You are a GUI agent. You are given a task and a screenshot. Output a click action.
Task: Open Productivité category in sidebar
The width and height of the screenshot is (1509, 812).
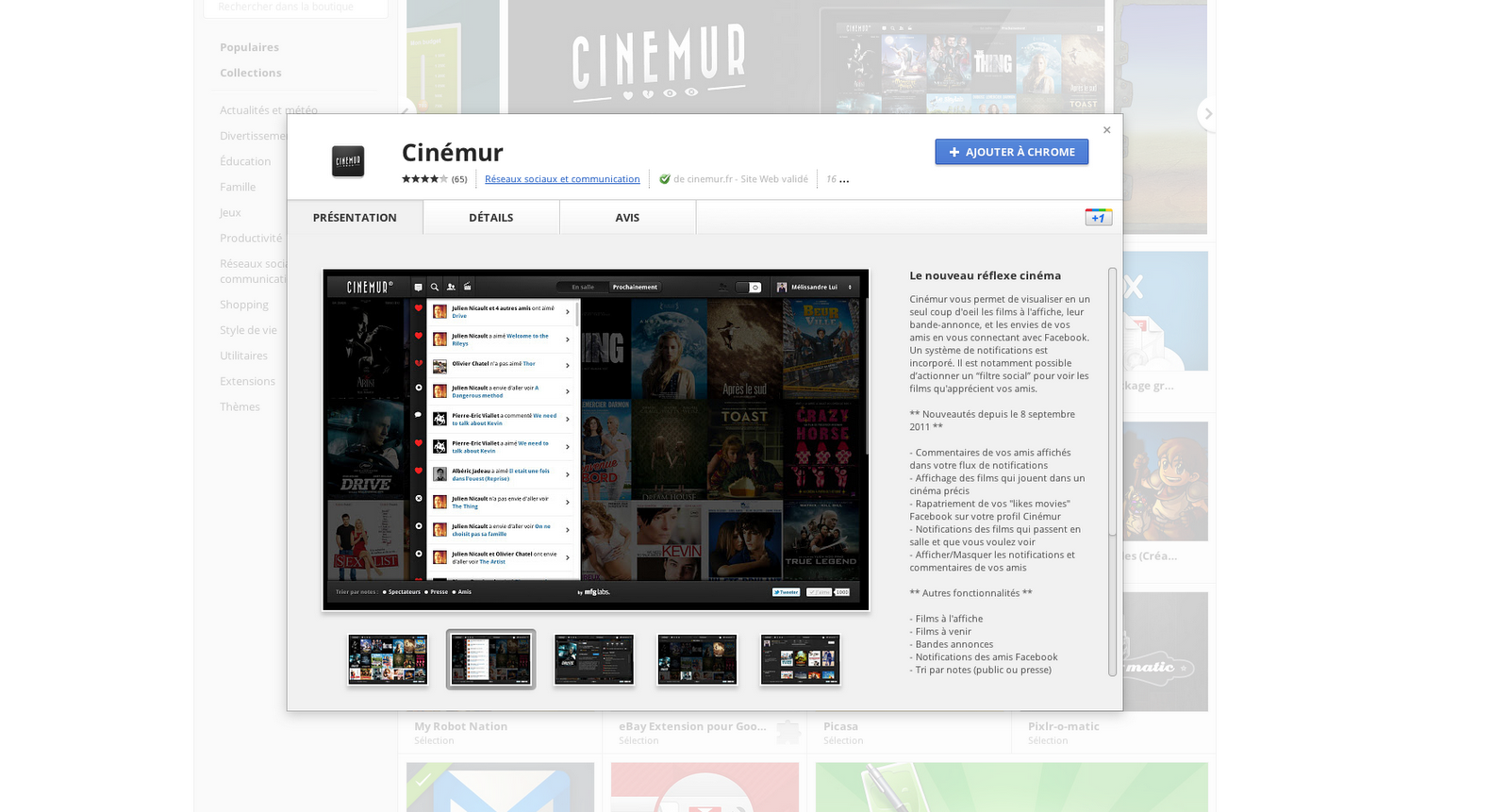(x=251, y=238)
